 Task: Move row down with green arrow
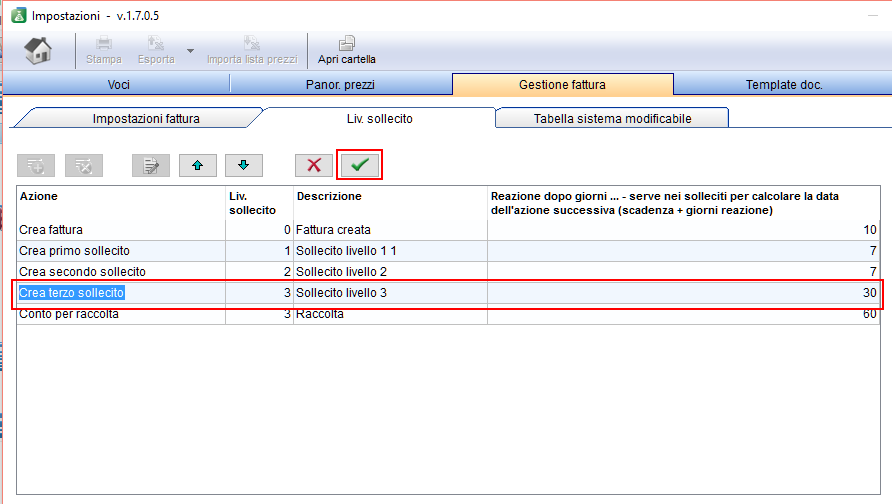click(243, 166)
